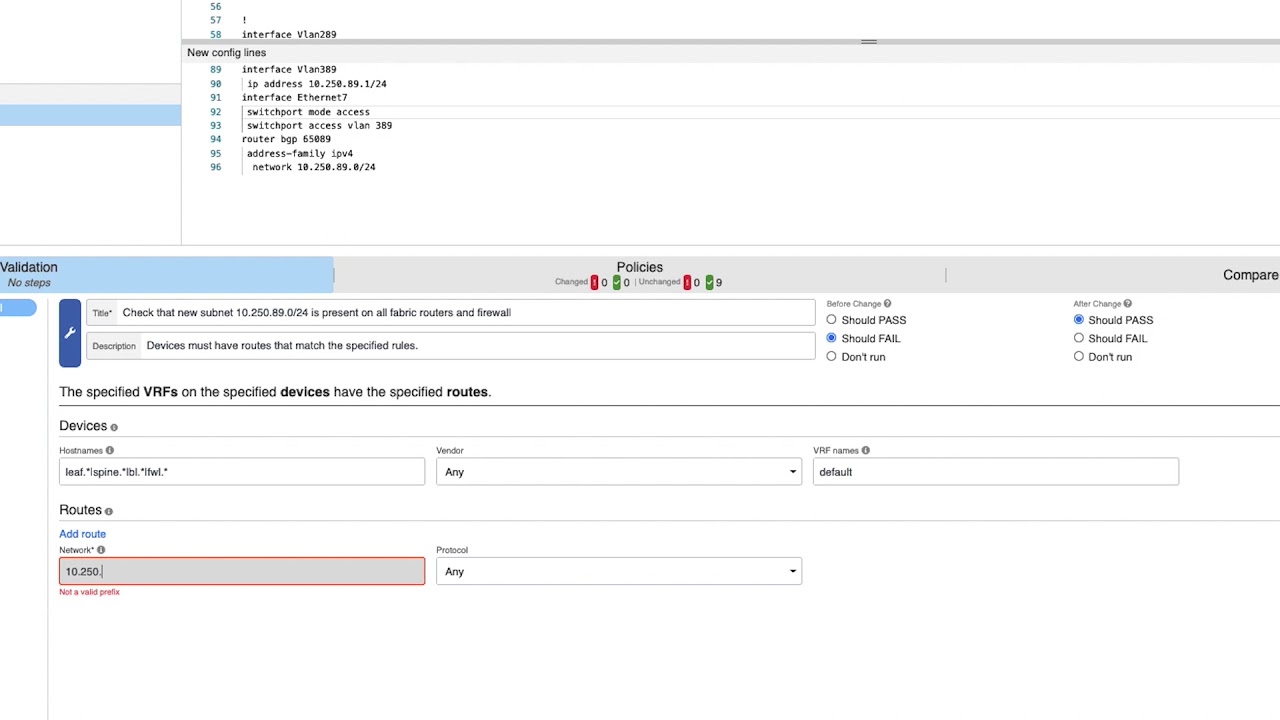Select After Change Don't run

pos(1078,357)
